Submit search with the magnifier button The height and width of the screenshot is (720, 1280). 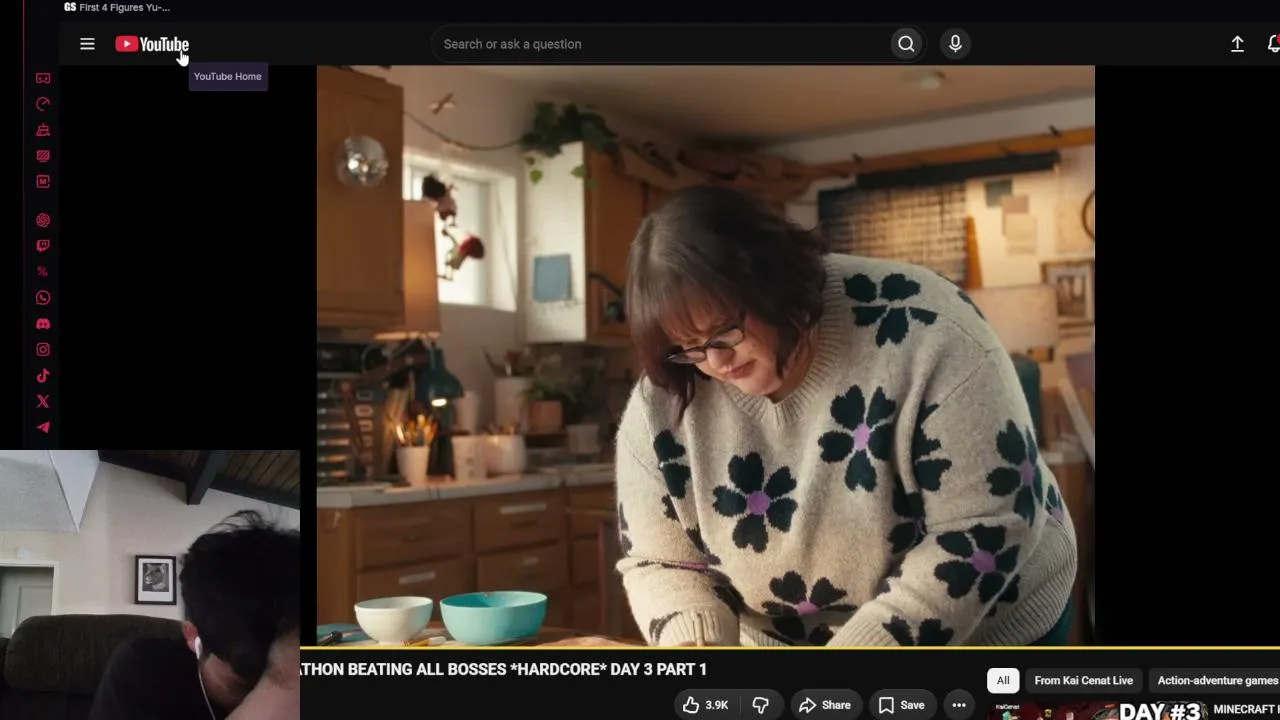(x=906, y=44)
